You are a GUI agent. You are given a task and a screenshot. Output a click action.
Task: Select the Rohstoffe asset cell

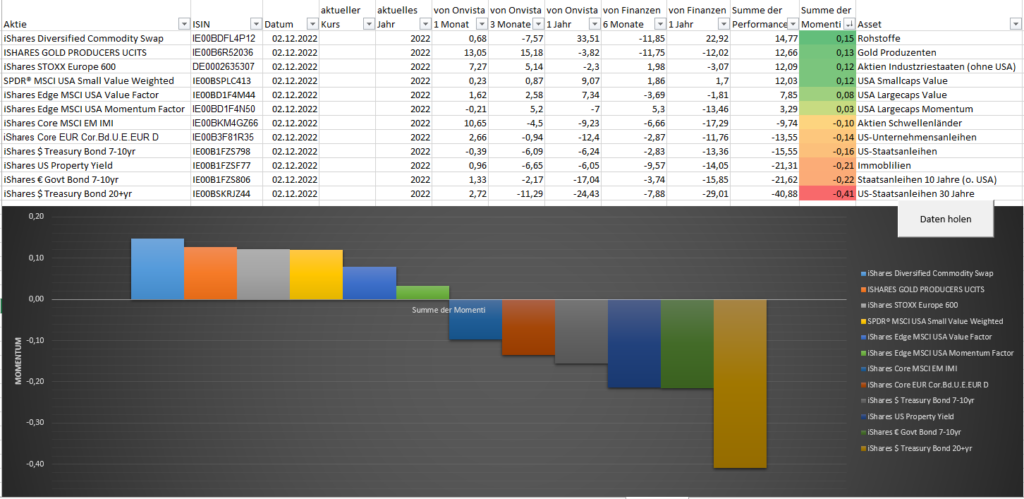pos(939,39)
